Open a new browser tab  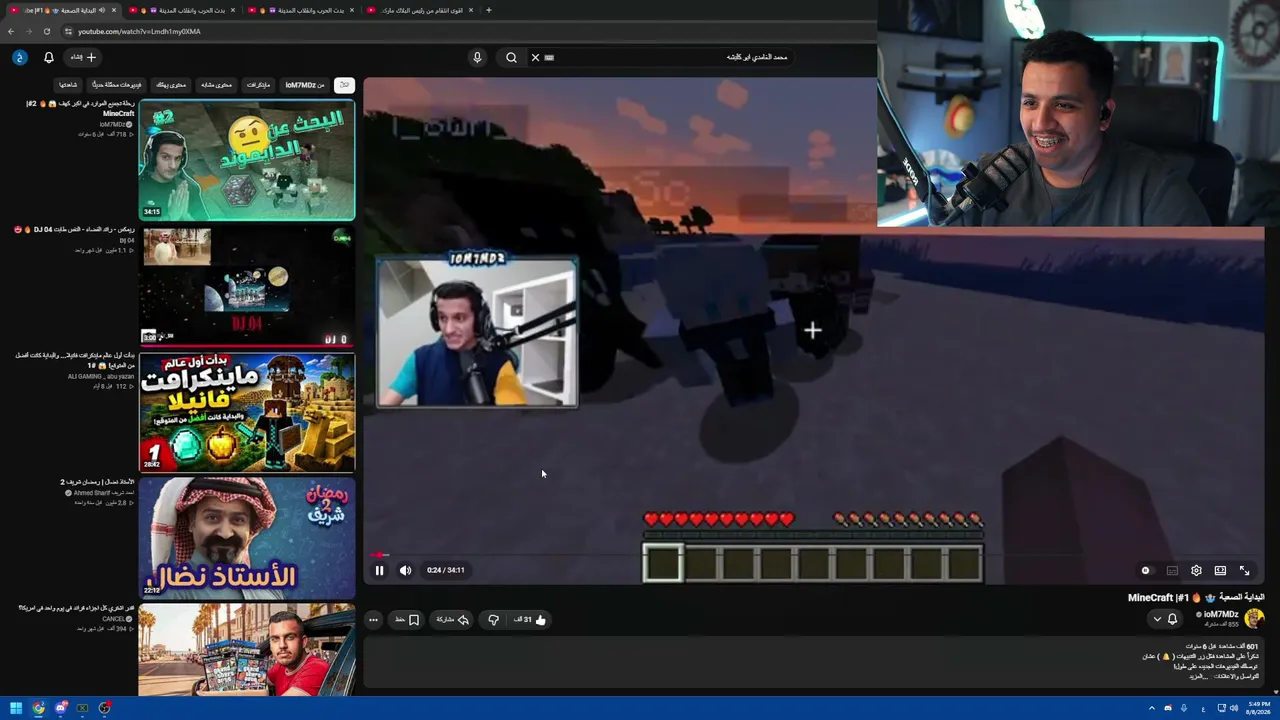point(488,10)
